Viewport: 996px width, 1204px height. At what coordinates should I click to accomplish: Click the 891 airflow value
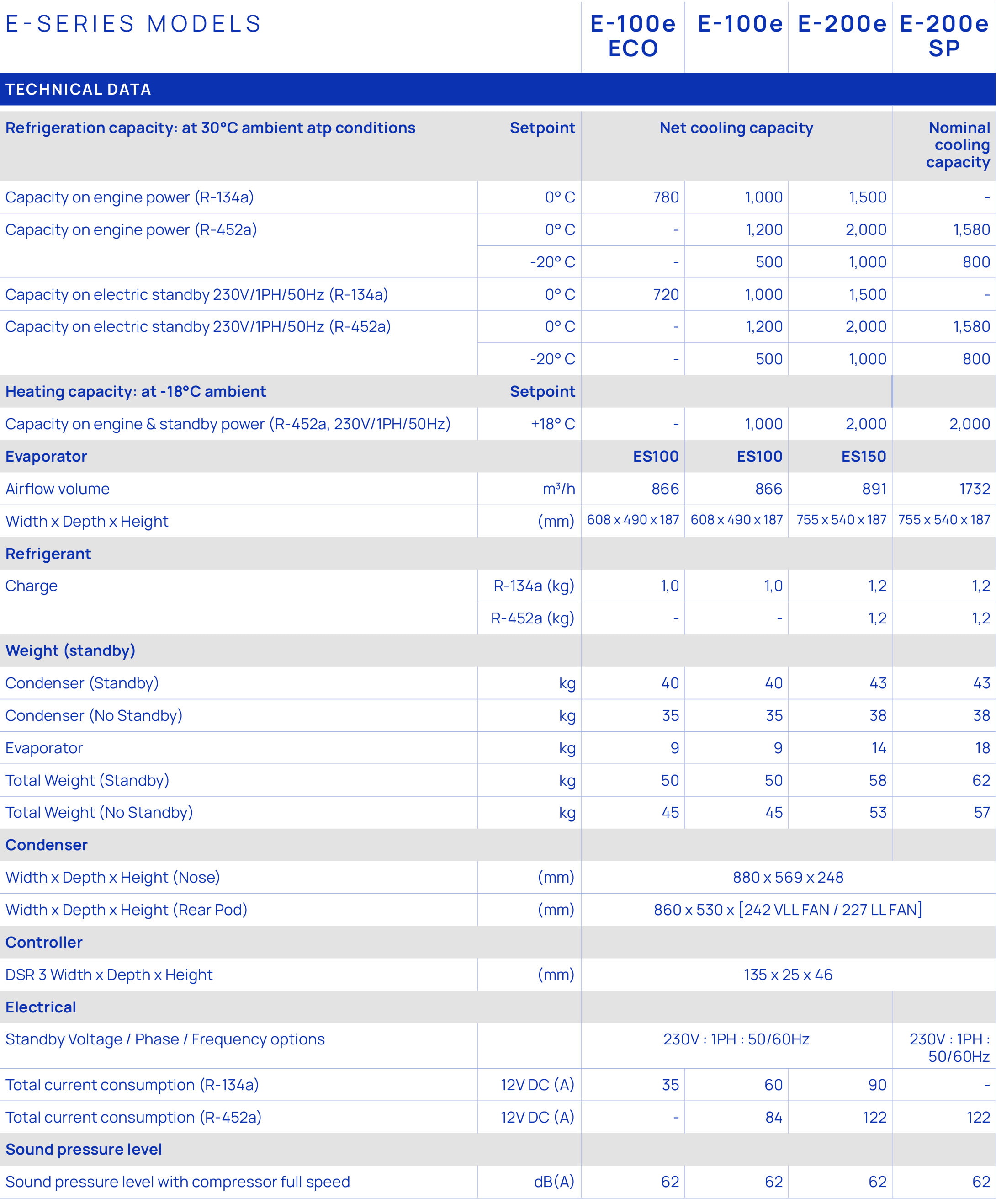(874, 489)
